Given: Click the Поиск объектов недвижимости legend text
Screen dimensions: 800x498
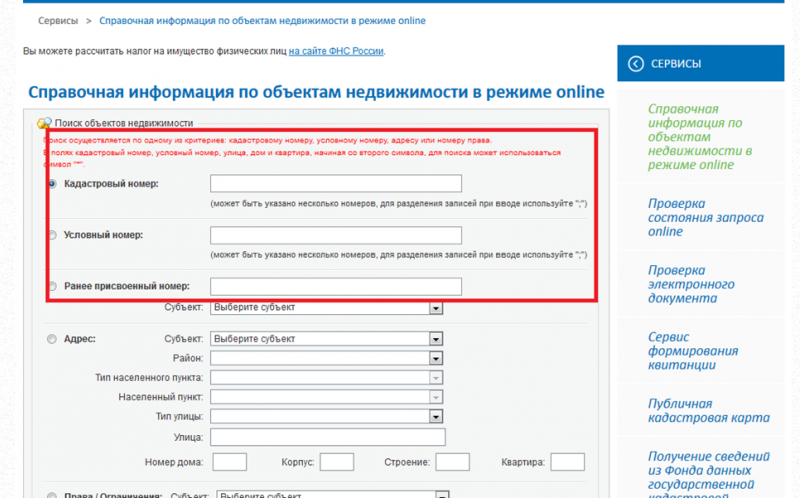Looking at the screenshot, I should coord(124,123).
